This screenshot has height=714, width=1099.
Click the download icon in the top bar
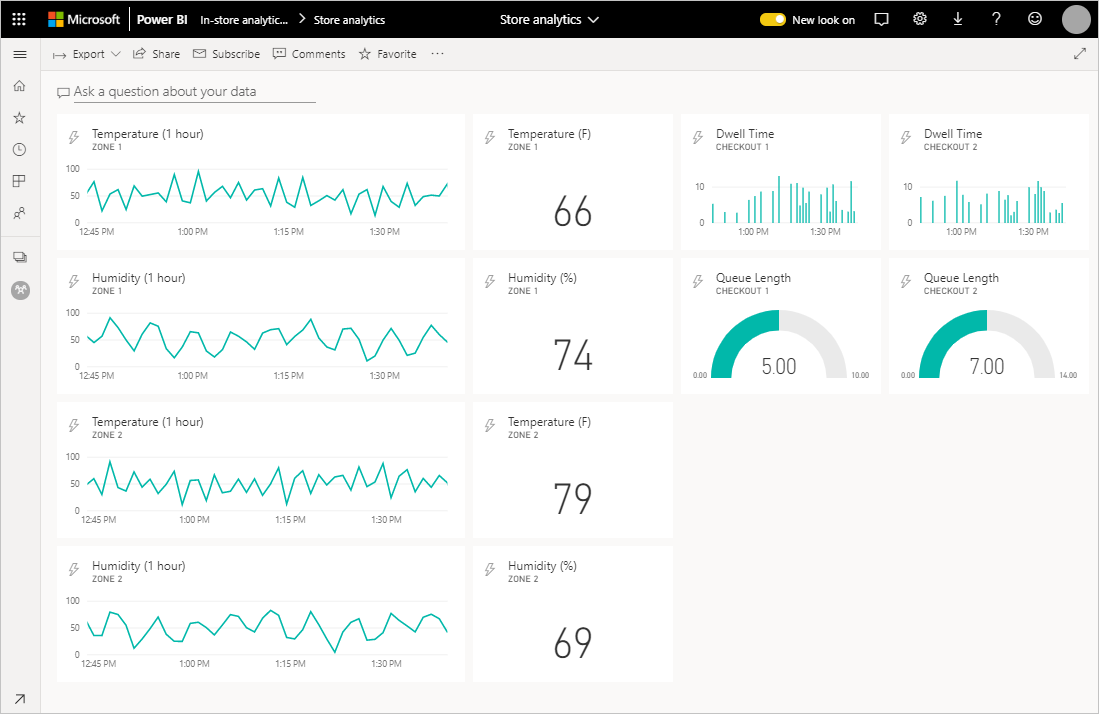click(957, 18)
